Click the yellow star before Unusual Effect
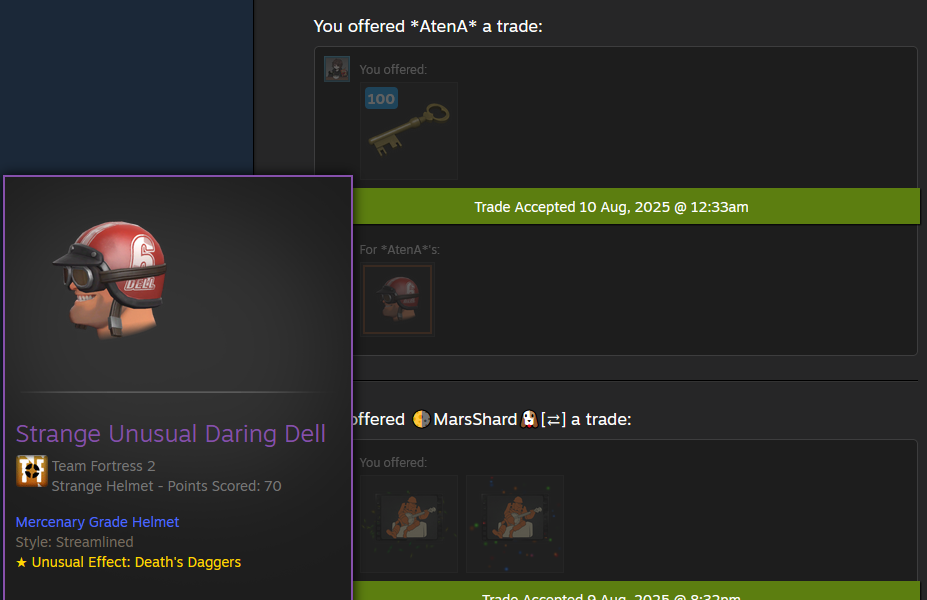This screenshot has width=927, height=600. (x=21, y=562)
